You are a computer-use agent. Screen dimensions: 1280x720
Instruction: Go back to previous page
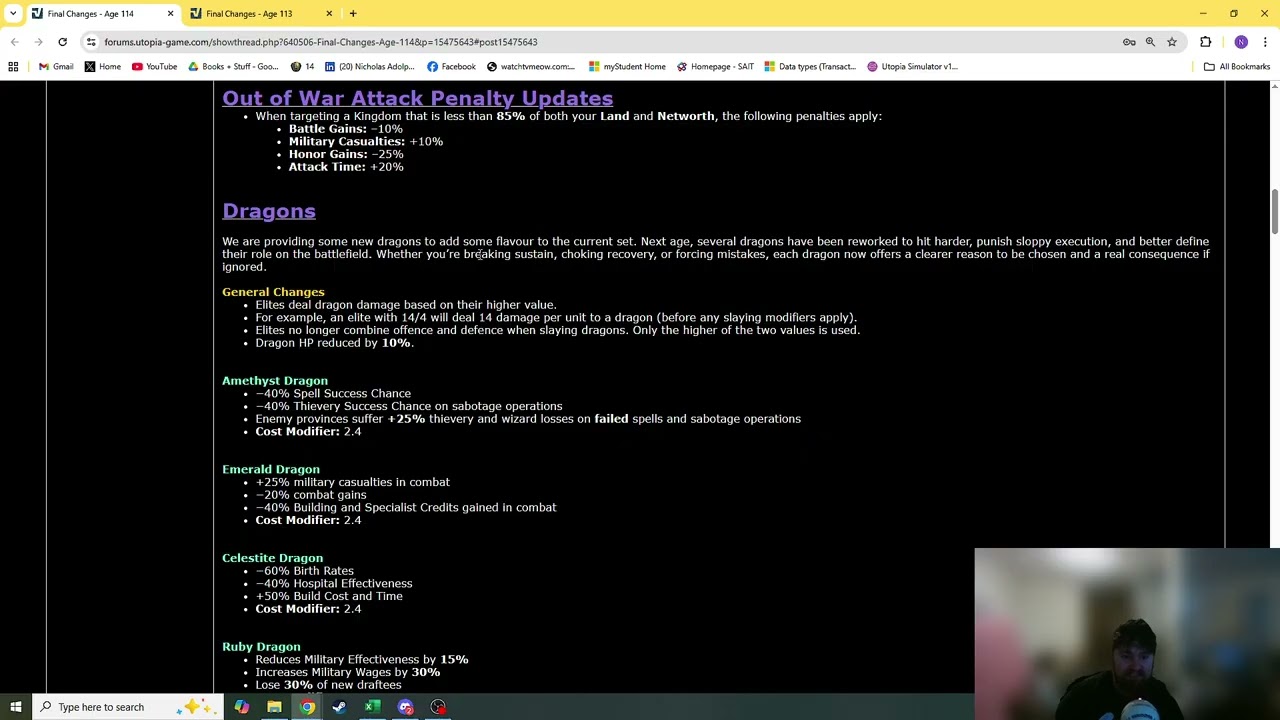pyautogui.click(x=15, y=42)
